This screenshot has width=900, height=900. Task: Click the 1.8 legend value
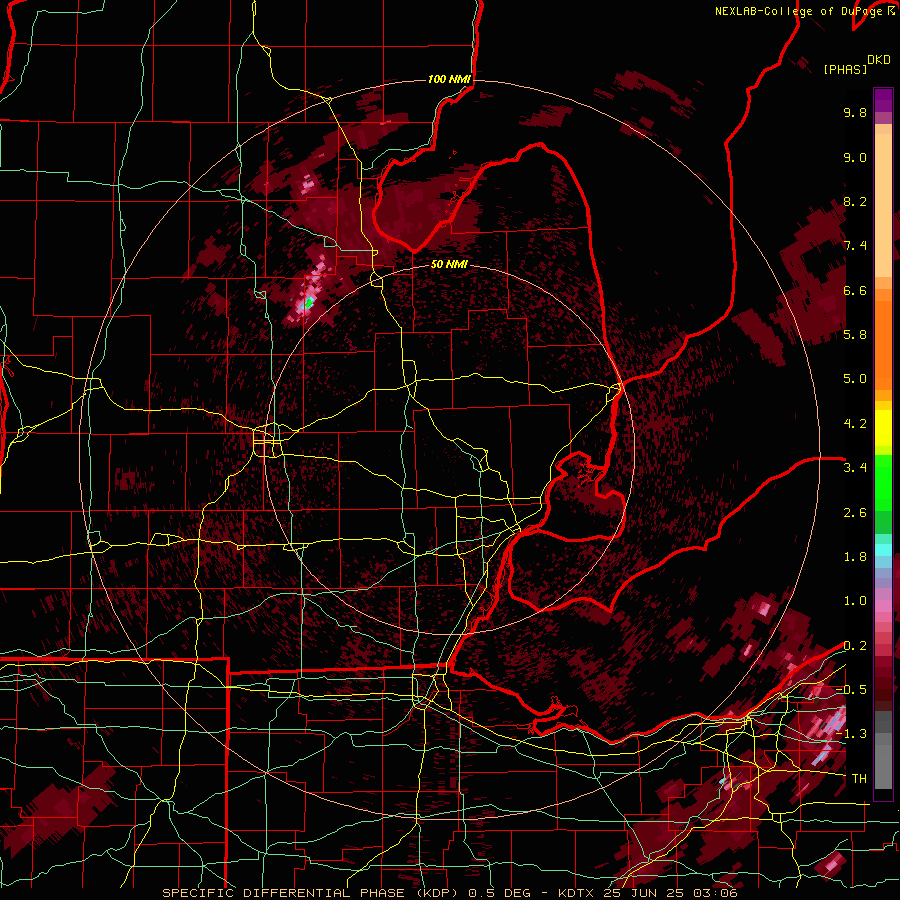[855, 557]
